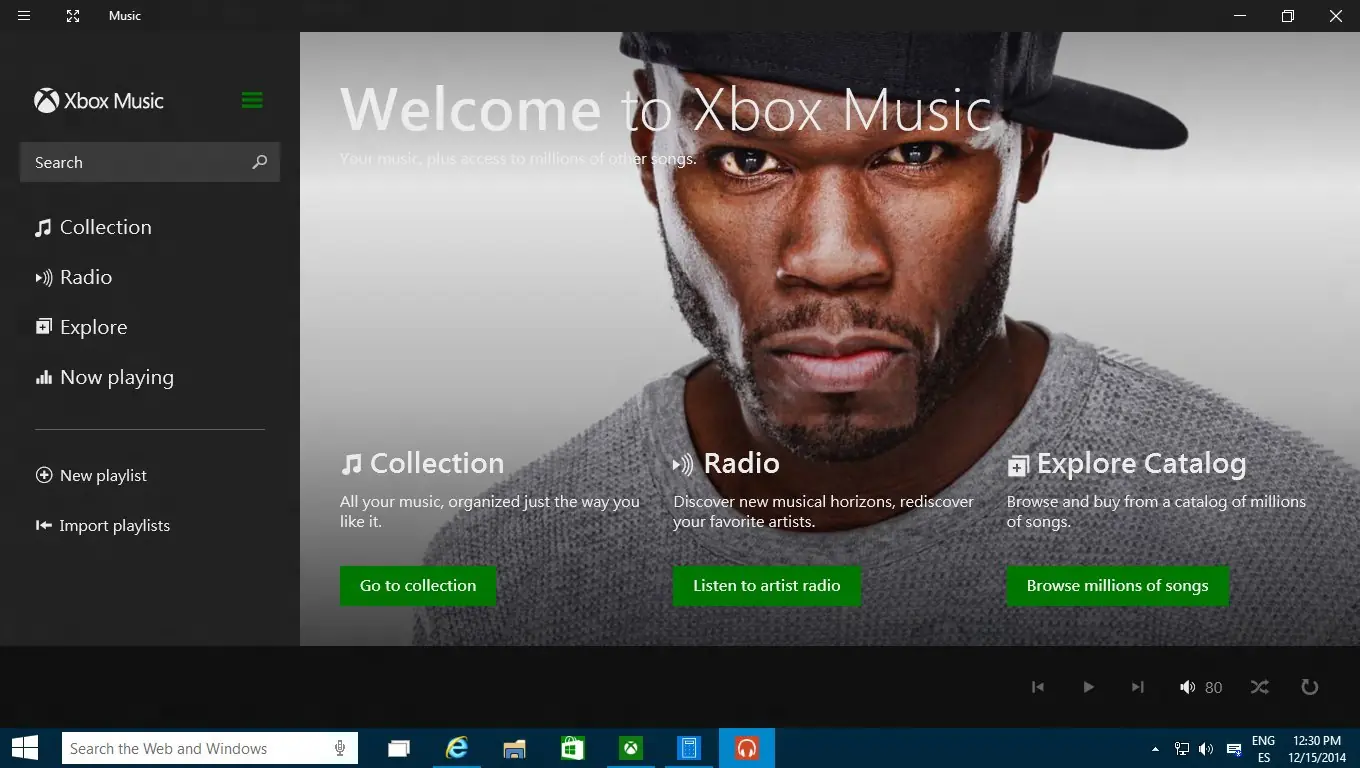
Task: Click inside the Search box
Action: pyautogui.click(x=130, y=162)
